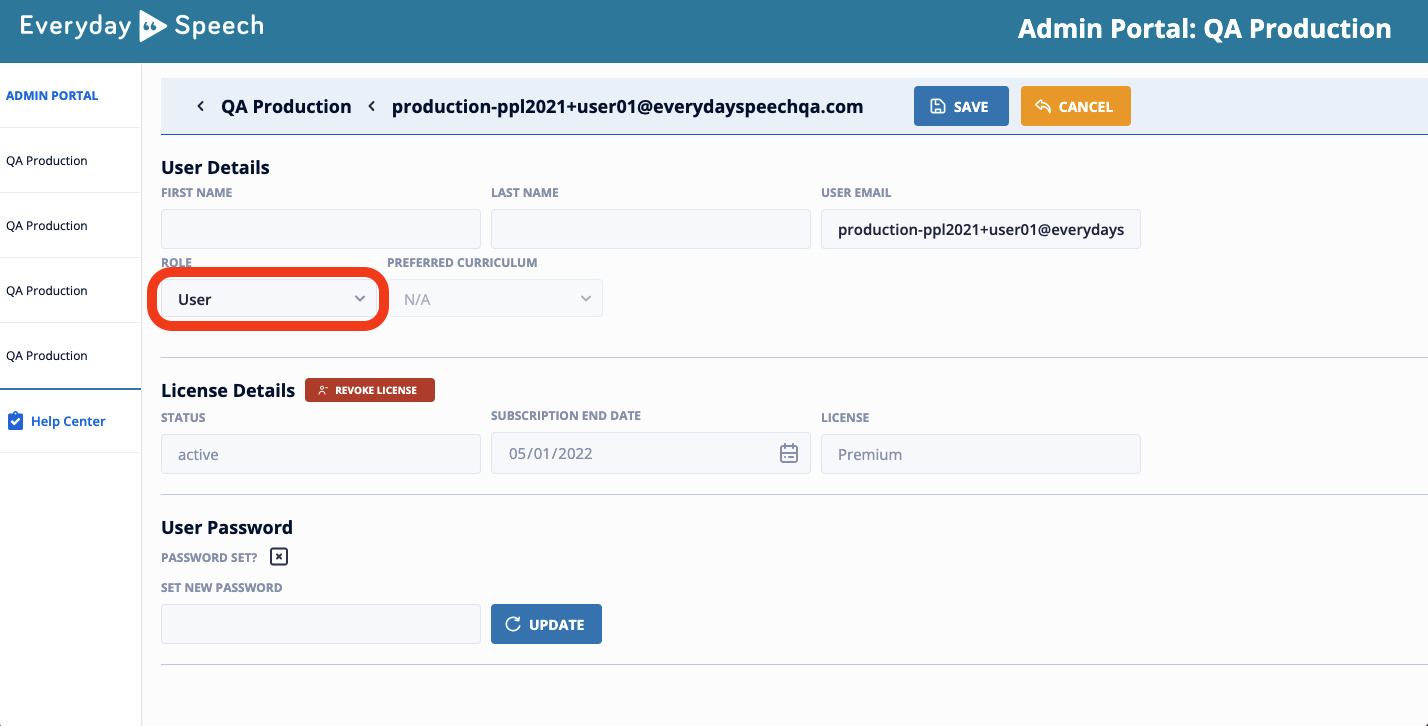Cancel editing the user
Image resolution: width=1428 pixels, height=726 pixels.
[1076, 106]
